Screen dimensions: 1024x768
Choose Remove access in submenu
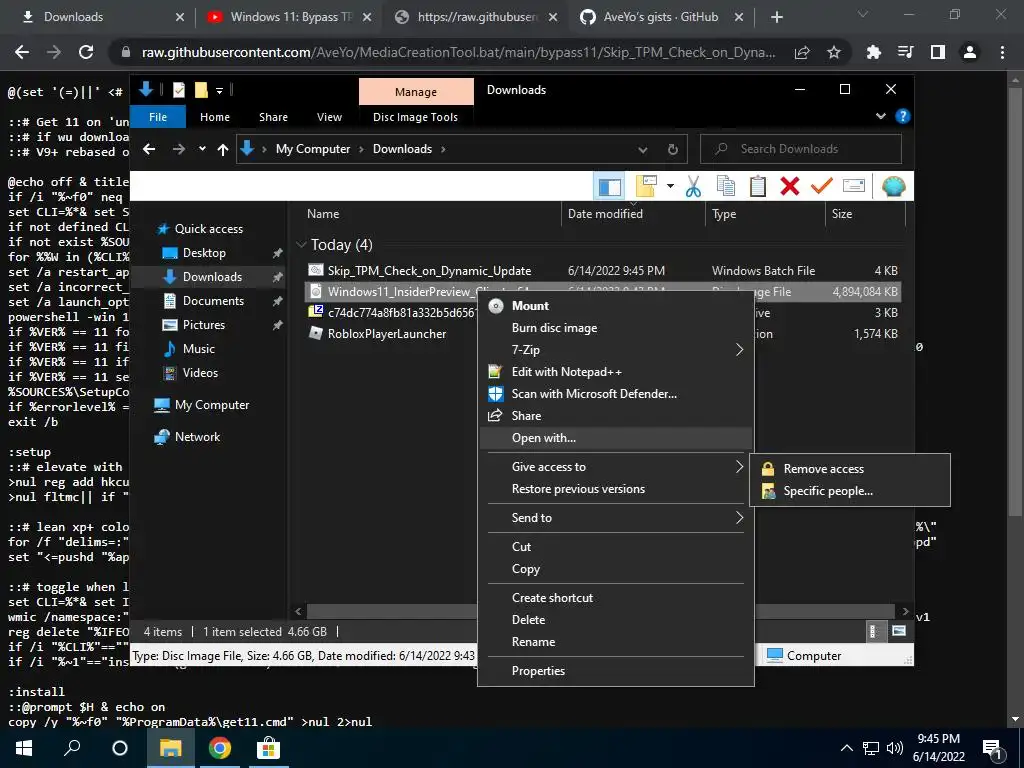pos(824,469)
